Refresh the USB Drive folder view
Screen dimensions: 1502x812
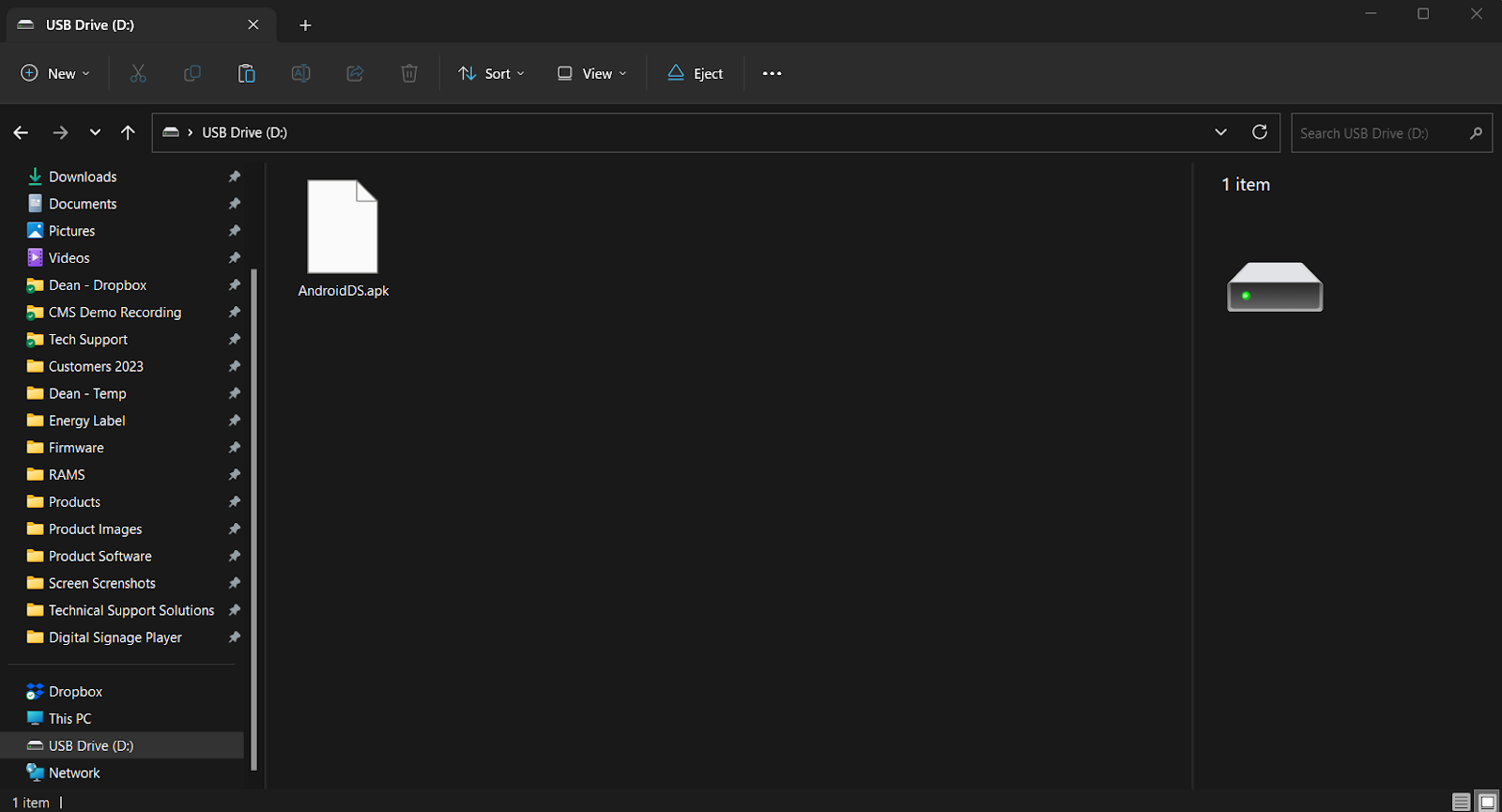point(1260,132)
